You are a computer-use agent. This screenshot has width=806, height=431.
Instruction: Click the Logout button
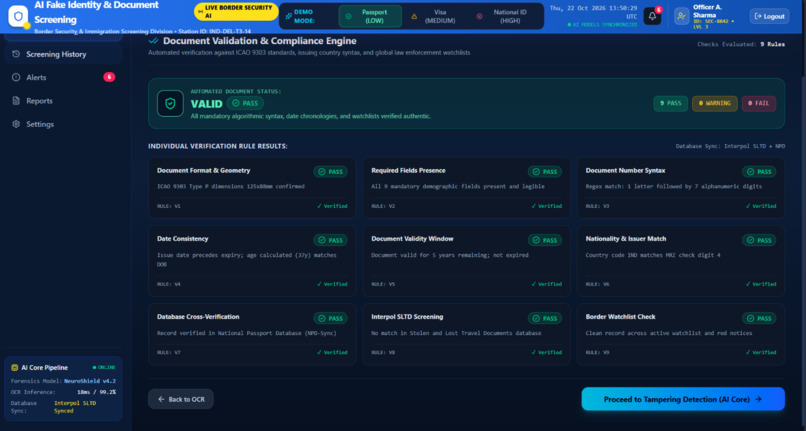(x=770, y=16)
